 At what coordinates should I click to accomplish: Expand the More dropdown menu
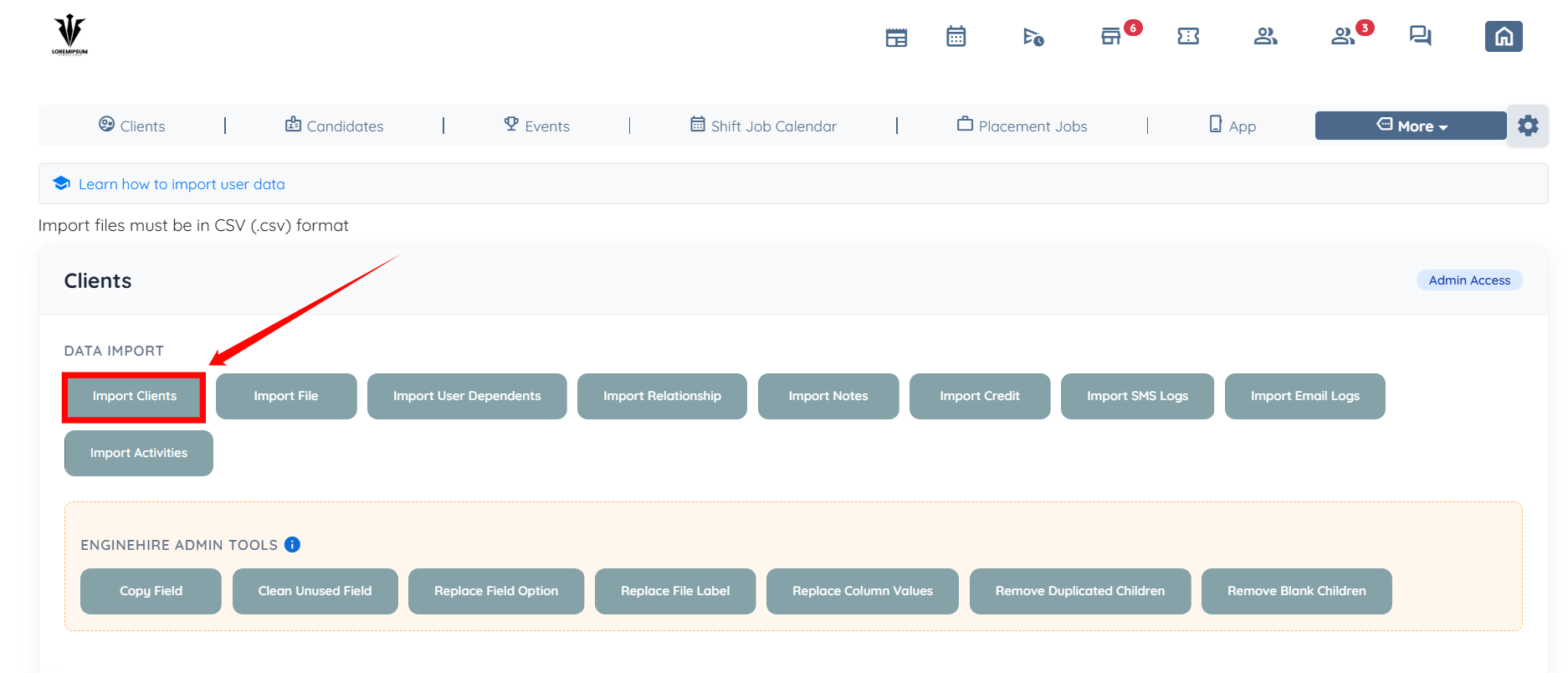1411,126
